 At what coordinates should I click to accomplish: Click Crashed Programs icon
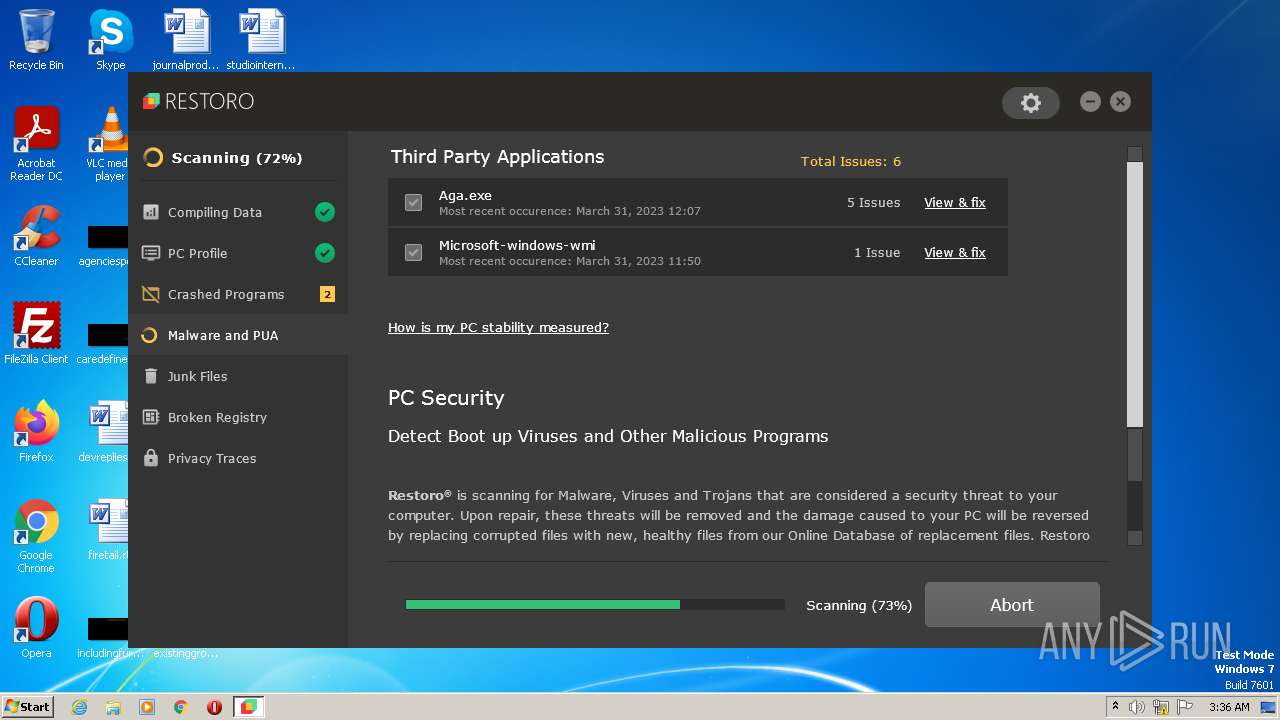(x=151, y=294)
